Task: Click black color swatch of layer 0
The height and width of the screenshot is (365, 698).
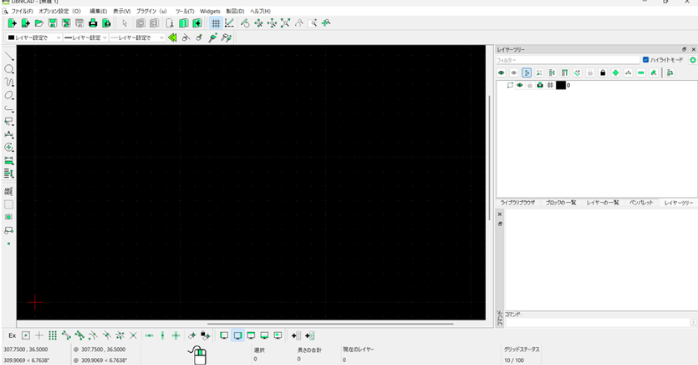Action: click(x=561, y=85)
